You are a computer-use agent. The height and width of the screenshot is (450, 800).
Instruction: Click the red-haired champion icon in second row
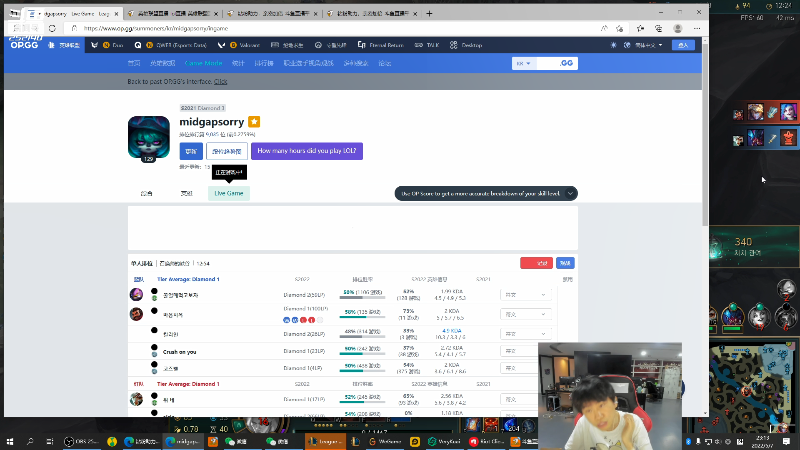point(136,314)
